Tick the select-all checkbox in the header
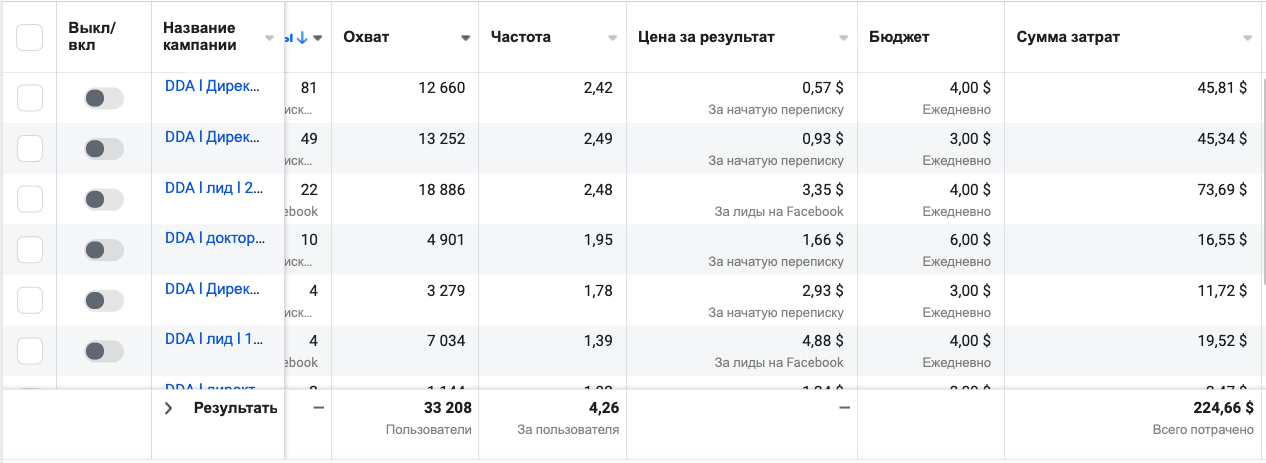The image size is (1266, 463). pyautogui.click(x=30, y=38)
